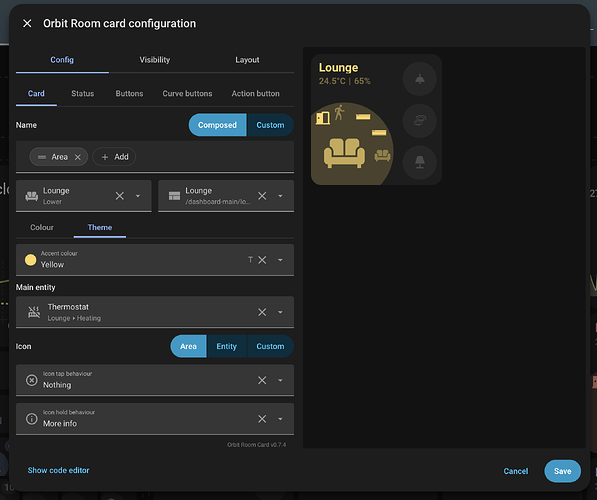Click the Area chip drag handle
The height and width of the screenshot is (500, 597).
point(42,157)
